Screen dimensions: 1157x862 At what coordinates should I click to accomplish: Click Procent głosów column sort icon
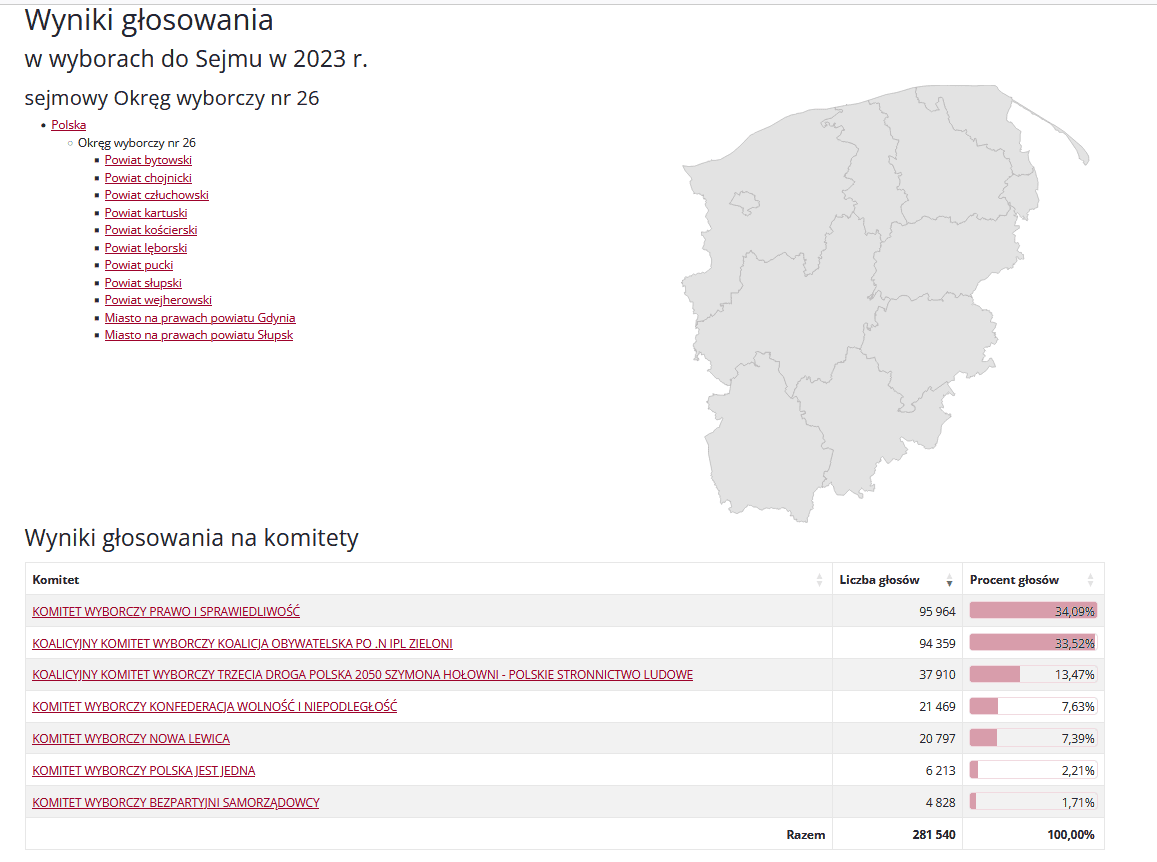click(x=1090, y=580)
